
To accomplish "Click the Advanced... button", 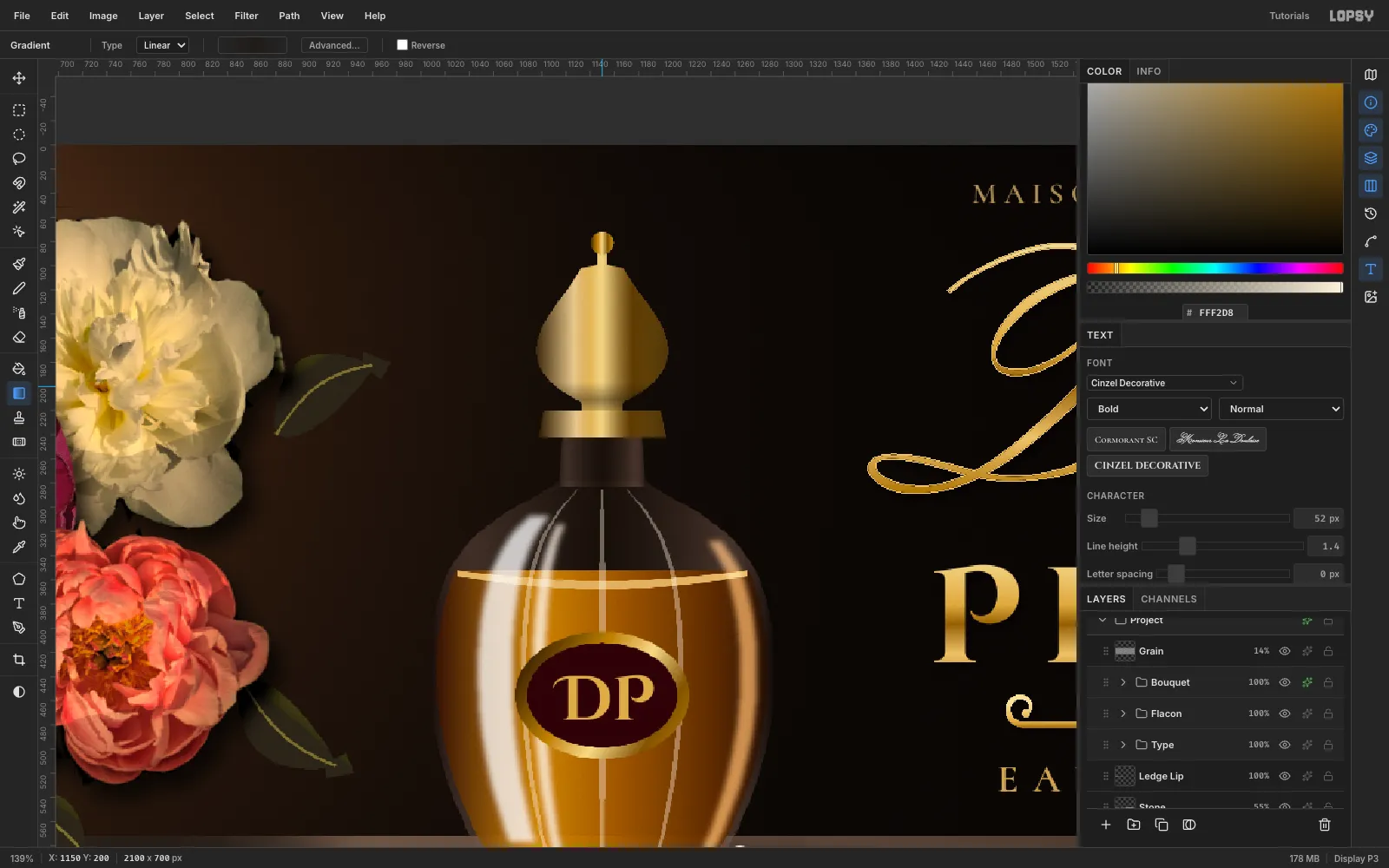I will [334, 45].
